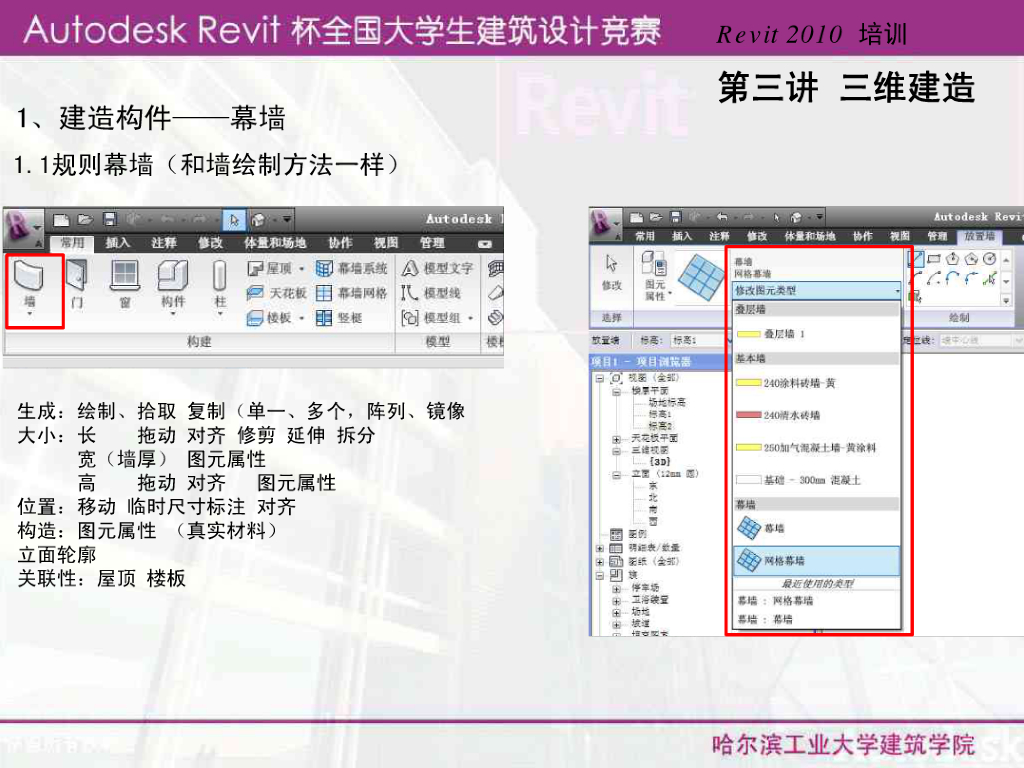The height and width of the screenshot is (768, 1024).
Task: Open the 楼板 drop-down arrow
Action: (301, 319)
